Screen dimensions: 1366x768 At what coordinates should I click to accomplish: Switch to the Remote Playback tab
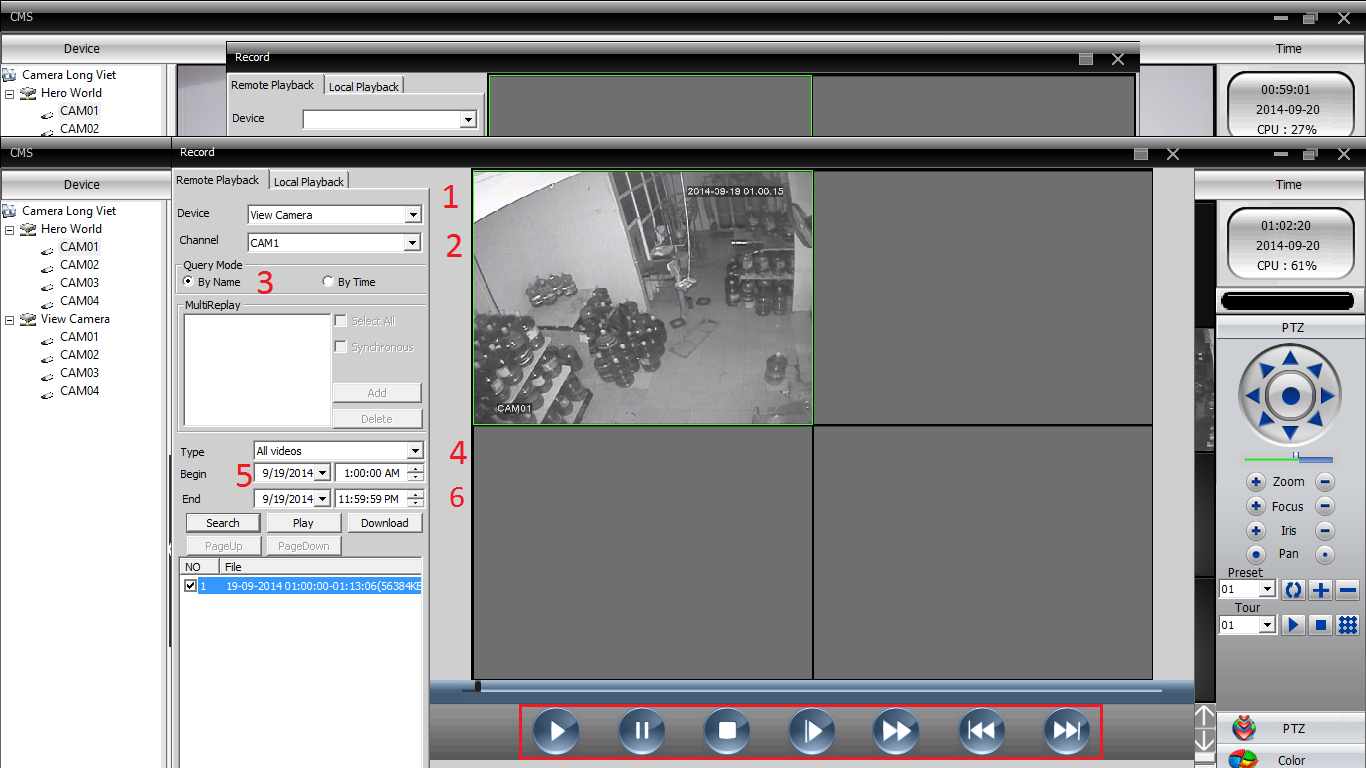[x=217, y=180]
